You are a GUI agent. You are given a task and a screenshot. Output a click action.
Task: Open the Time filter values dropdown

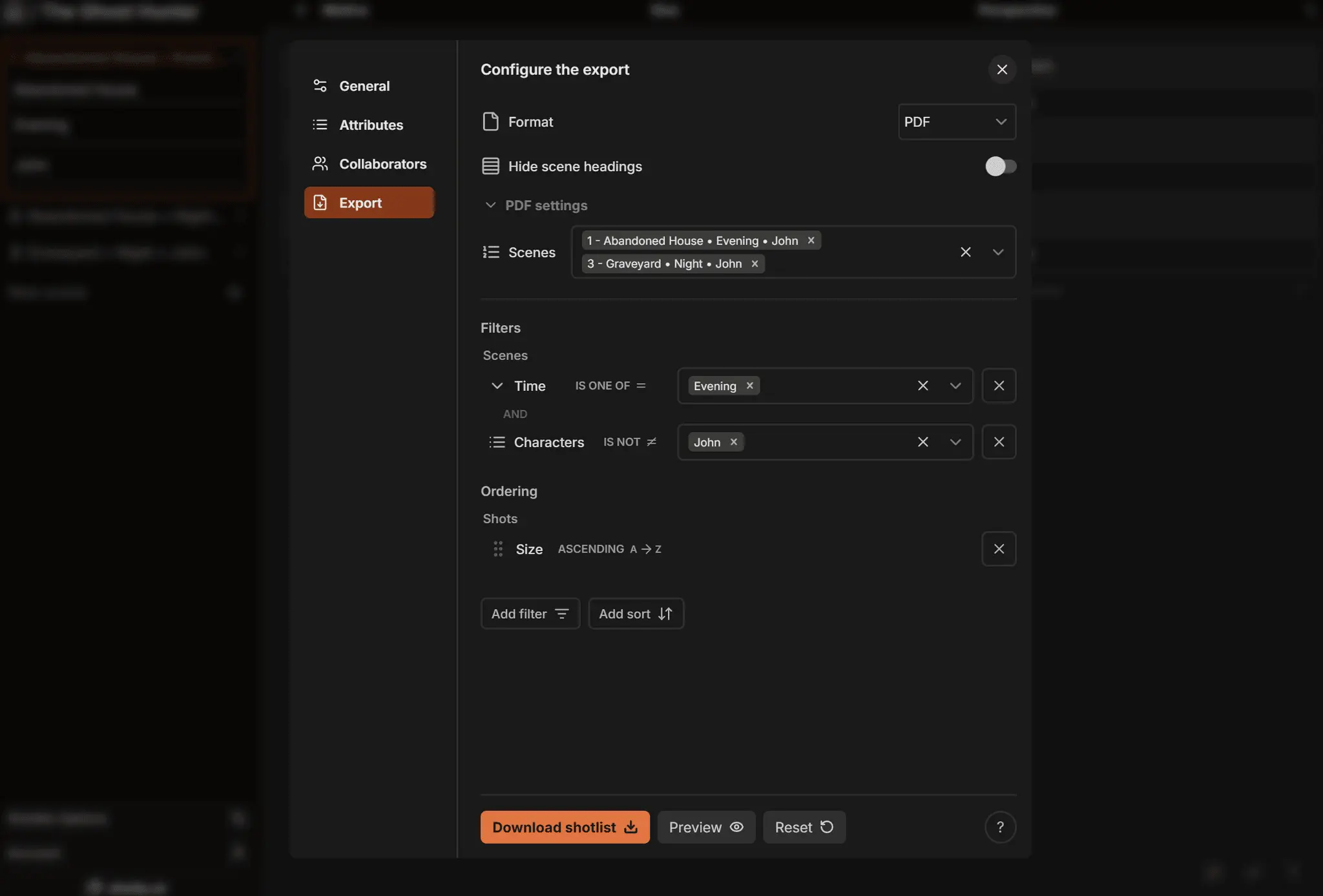pos(955,386)
